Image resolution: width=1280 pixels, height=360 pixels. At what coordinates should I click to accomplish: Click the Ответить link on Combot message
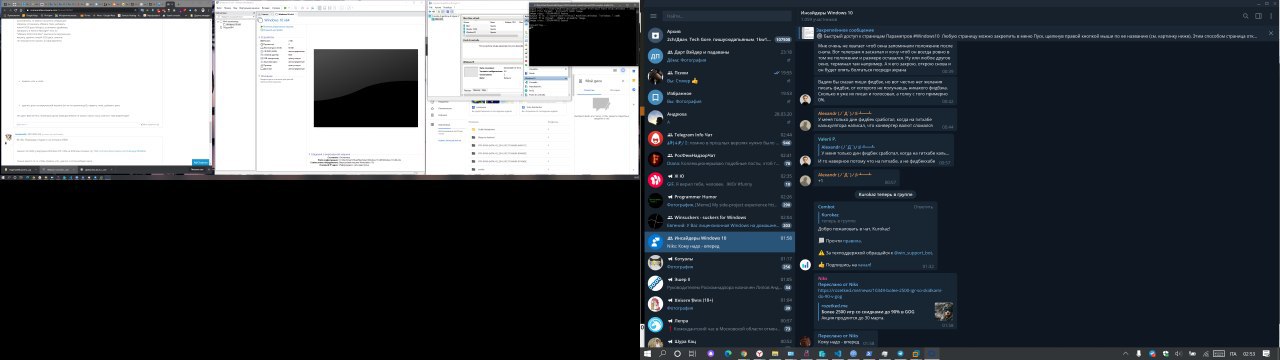tap(923, 207)
